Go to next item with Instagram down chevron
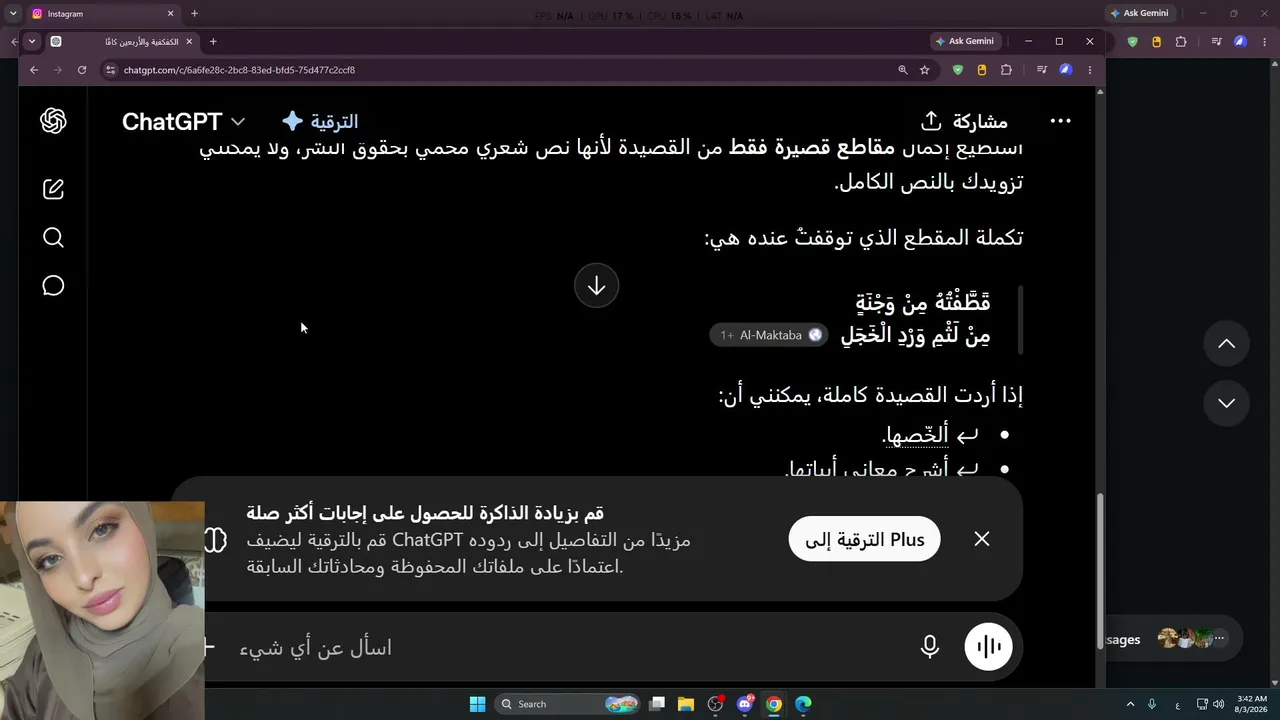1280x720 pixels. pos(1226,403)
